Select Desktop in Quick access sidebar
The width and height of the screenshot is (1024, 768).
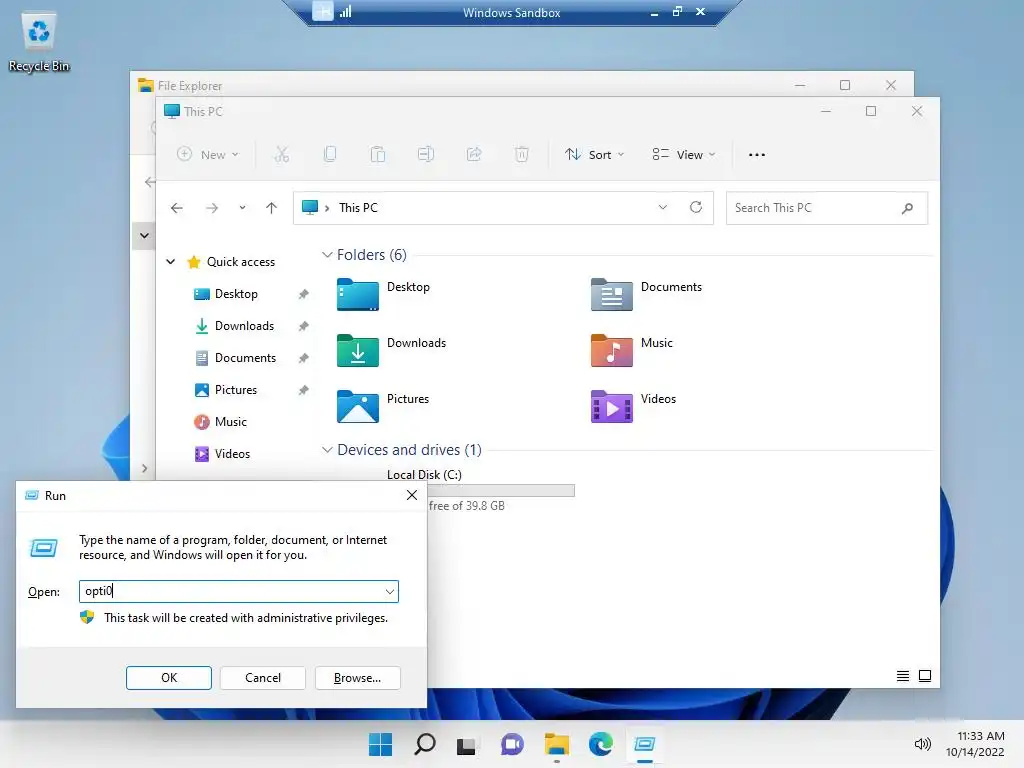pos(236,294)
